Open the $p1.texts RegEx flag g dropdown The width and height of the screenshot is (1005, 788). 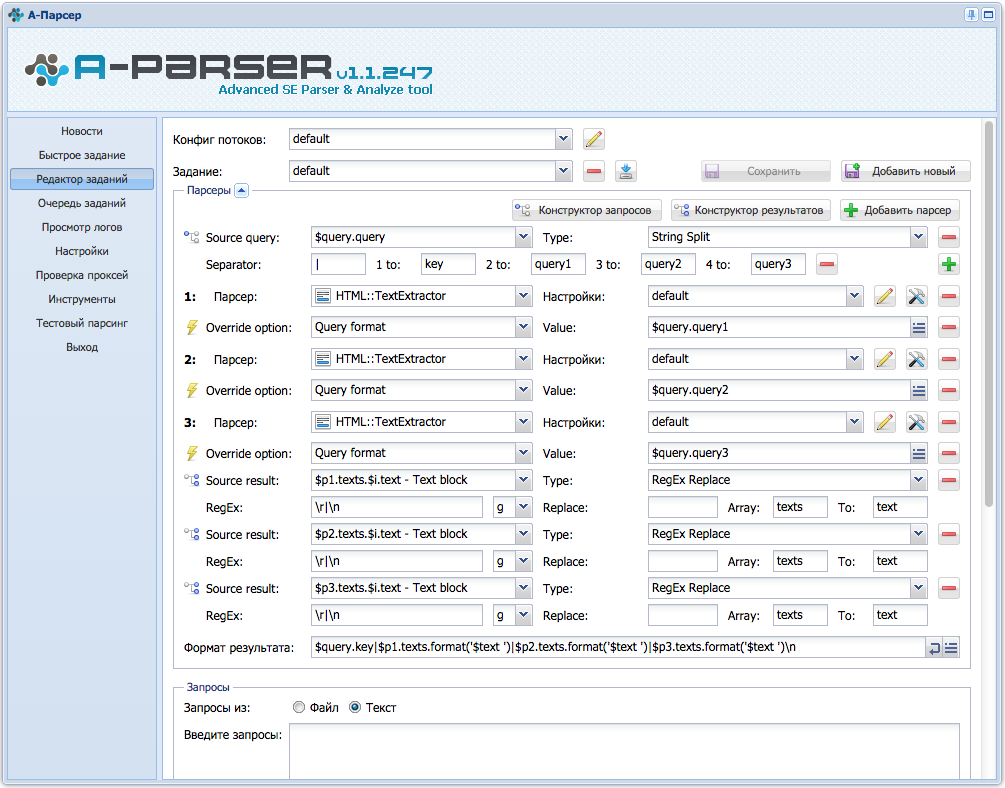[x=524, y=507]
